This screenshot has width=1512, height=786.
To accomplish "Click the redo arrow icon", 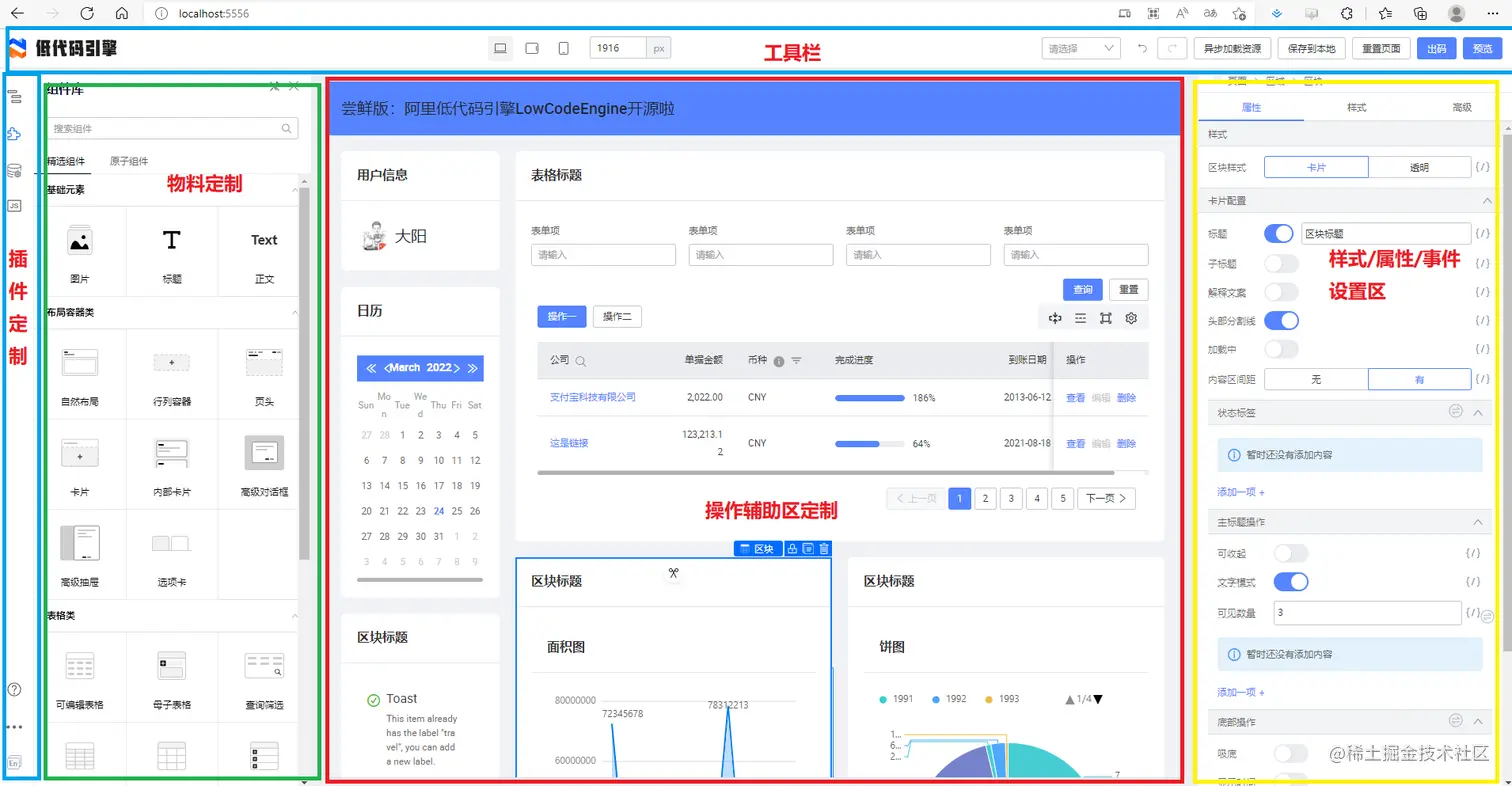I will click(1173, 48).
